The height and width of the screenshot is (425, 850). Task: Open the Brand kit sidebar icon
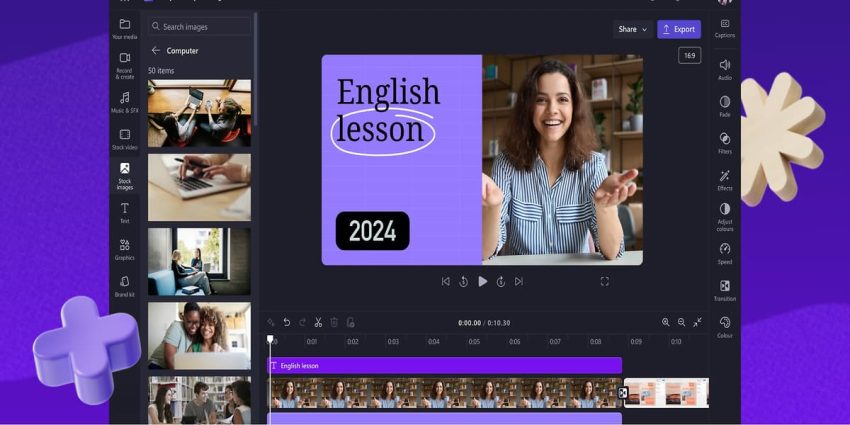[125, 286]
